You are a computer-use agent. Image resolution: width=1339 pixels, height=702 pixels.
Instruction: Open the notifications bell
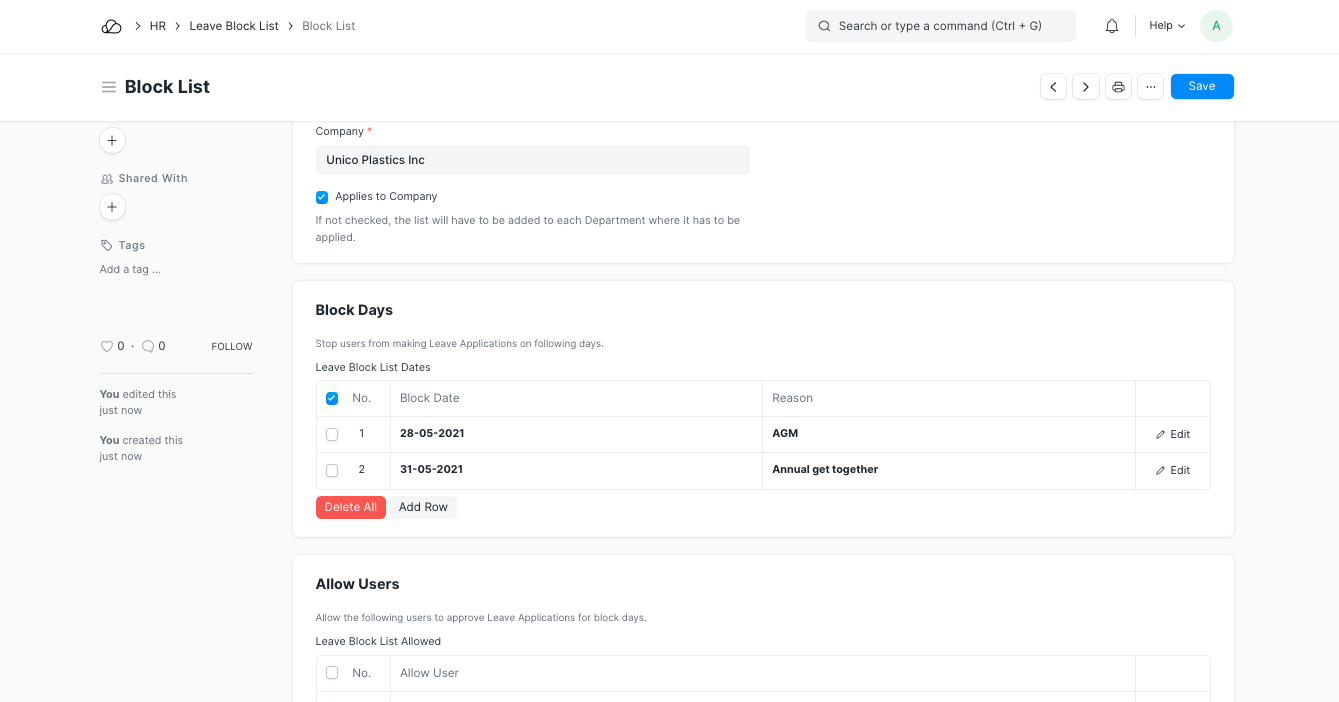pyautogui.click(x=1112, y=26)
